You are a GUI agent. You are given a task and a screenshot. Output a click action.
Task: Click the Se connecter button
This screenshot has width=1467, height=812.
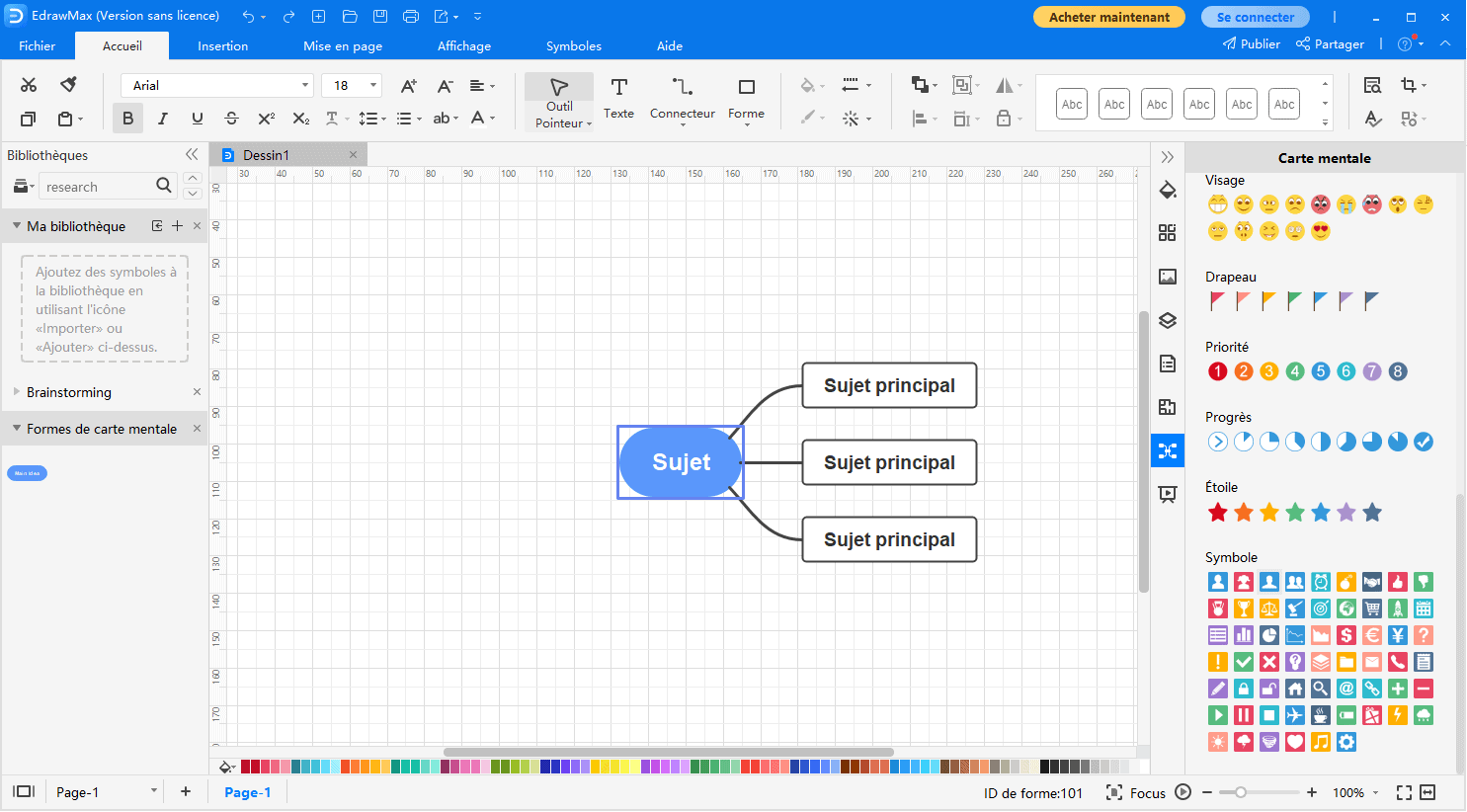(1255, 17)
